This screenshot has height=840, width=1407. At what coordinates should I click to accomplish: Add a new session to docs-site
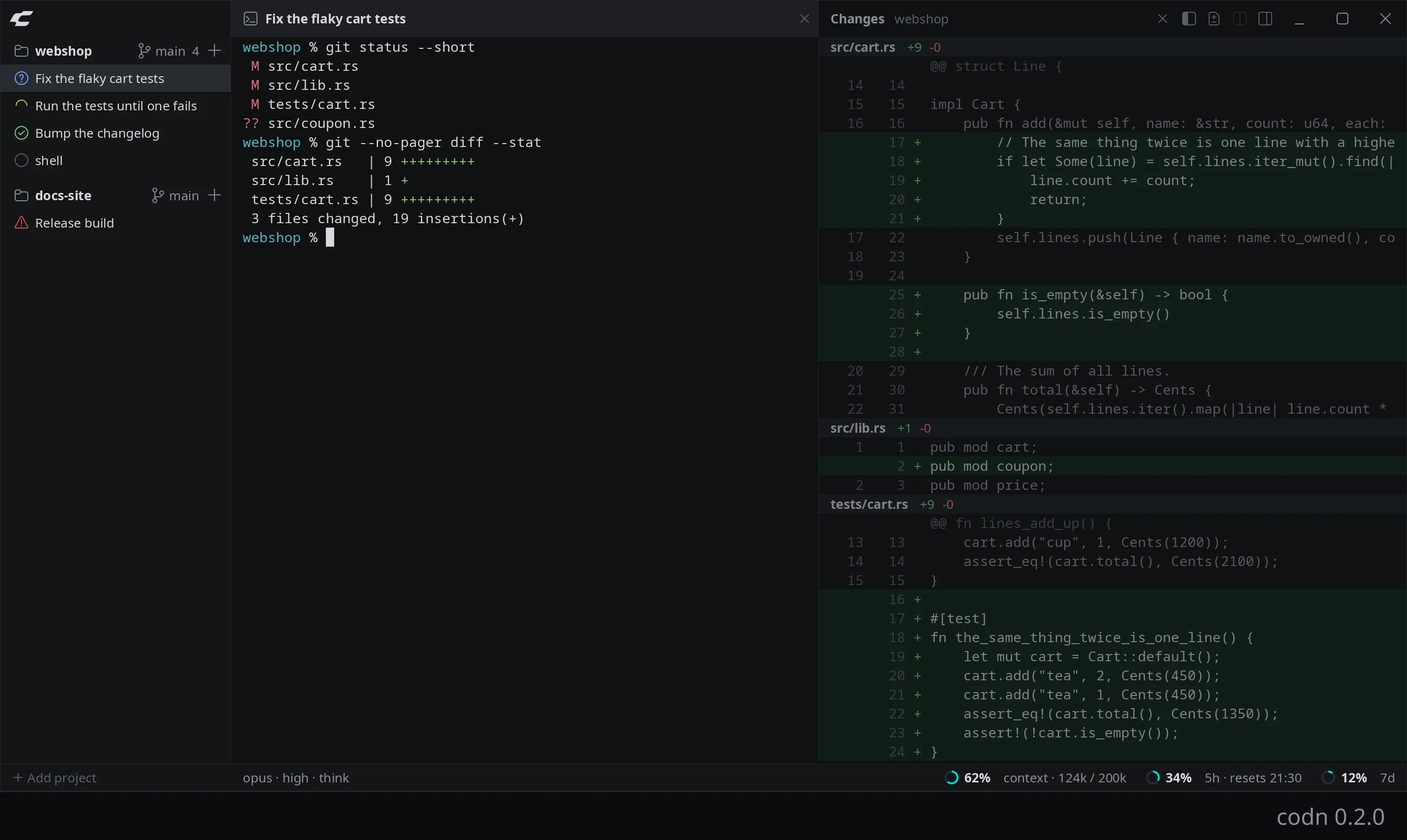coord(214,195)
